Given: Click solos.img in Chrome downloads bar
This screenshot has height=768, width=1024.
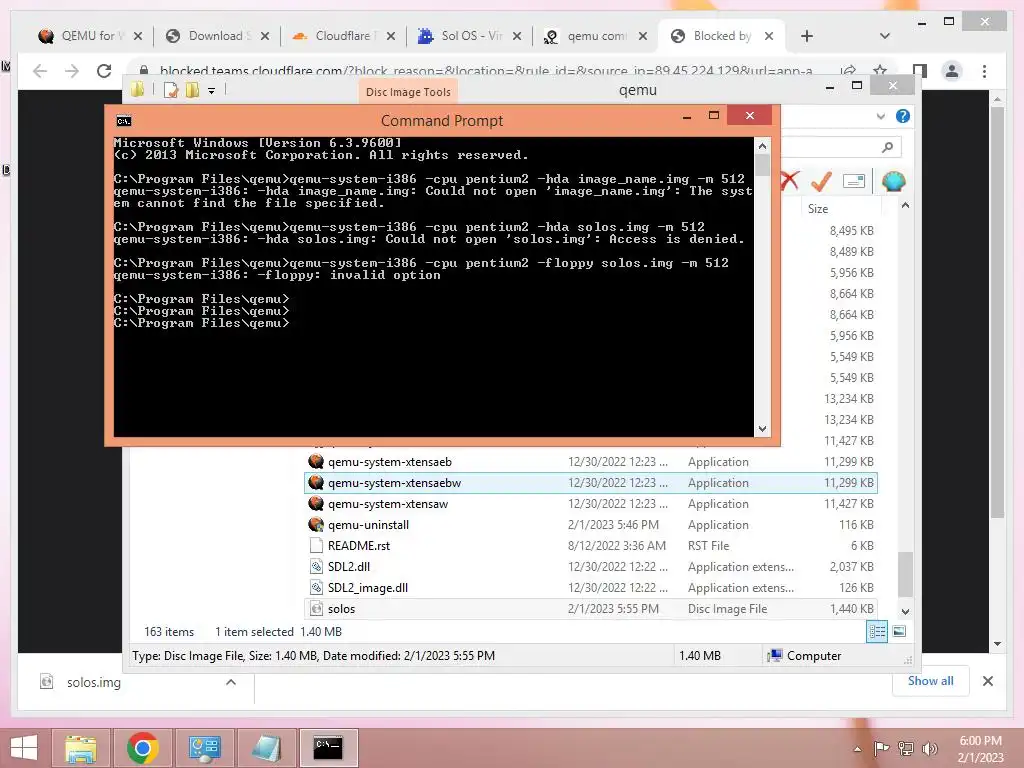Looking at the screenshot, I should pos(93,682).
